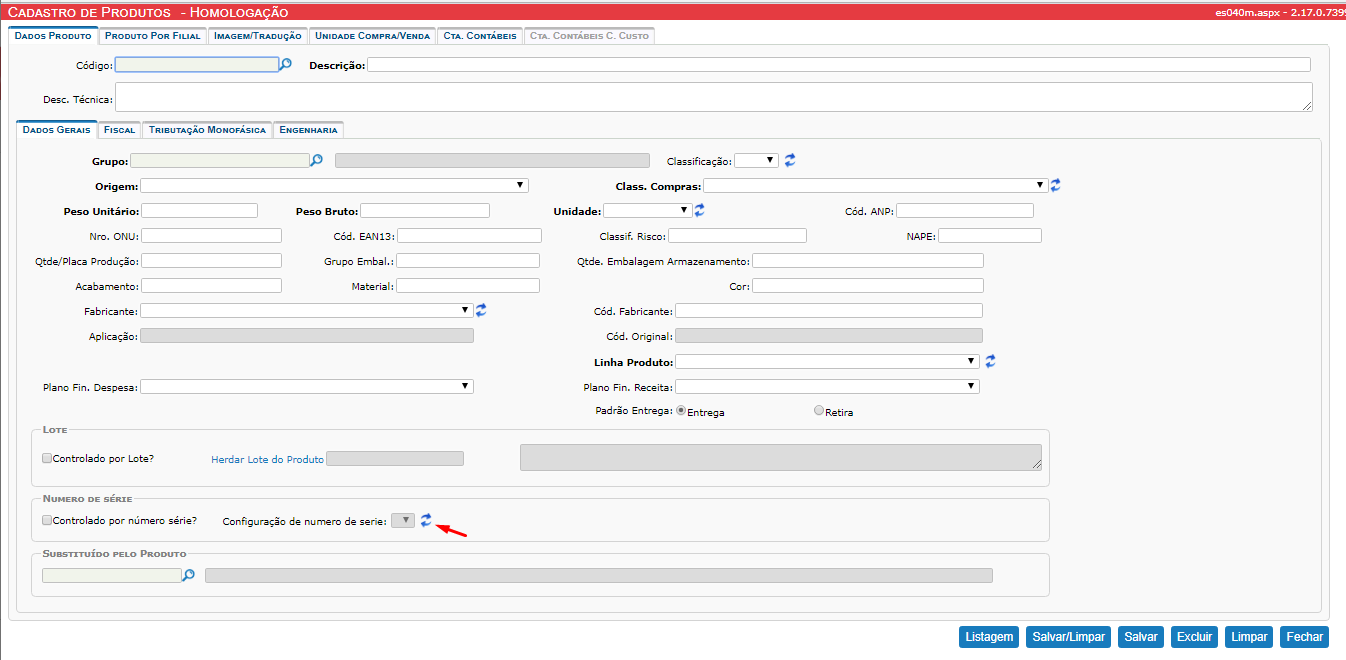Open the Classificação dropdown
The height and width of the screenshot is (660, 1346).
click(x=756, y=160)
